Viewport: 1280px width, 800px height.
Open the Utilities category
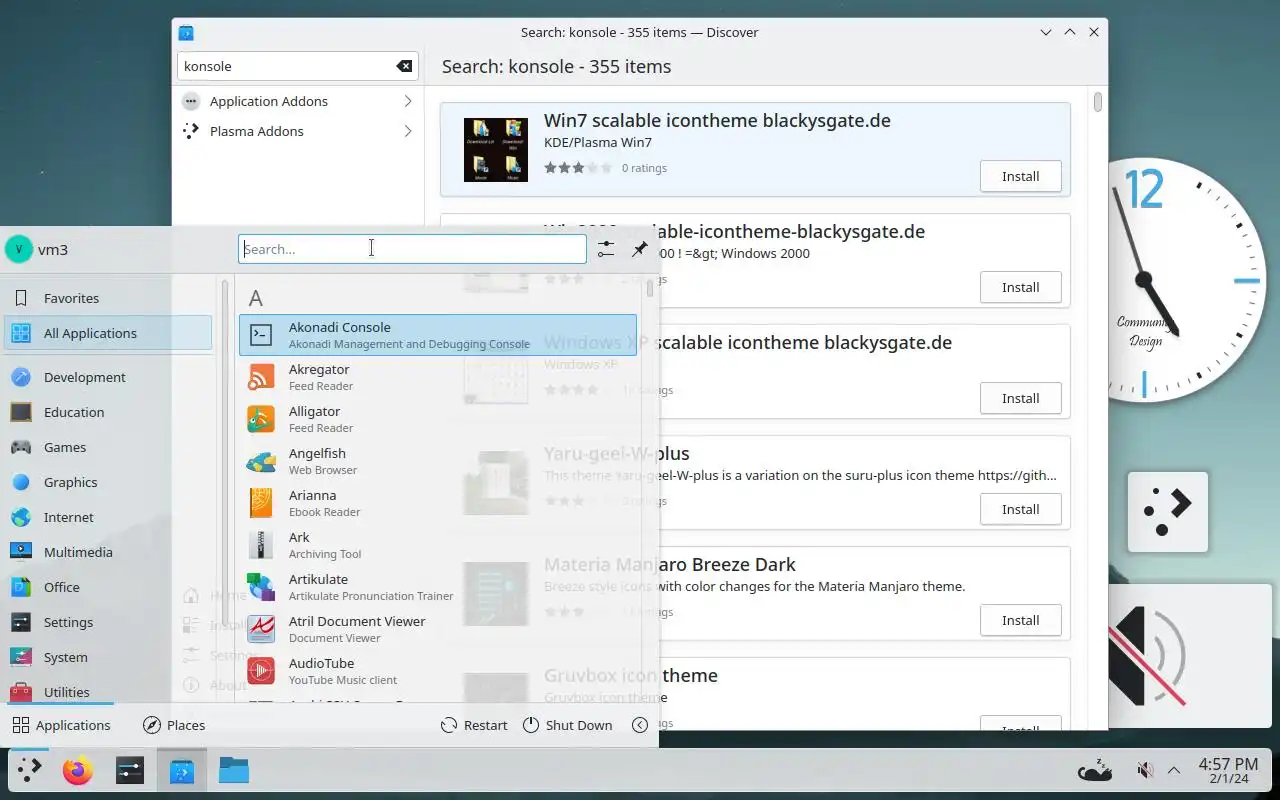pos(108,691)
